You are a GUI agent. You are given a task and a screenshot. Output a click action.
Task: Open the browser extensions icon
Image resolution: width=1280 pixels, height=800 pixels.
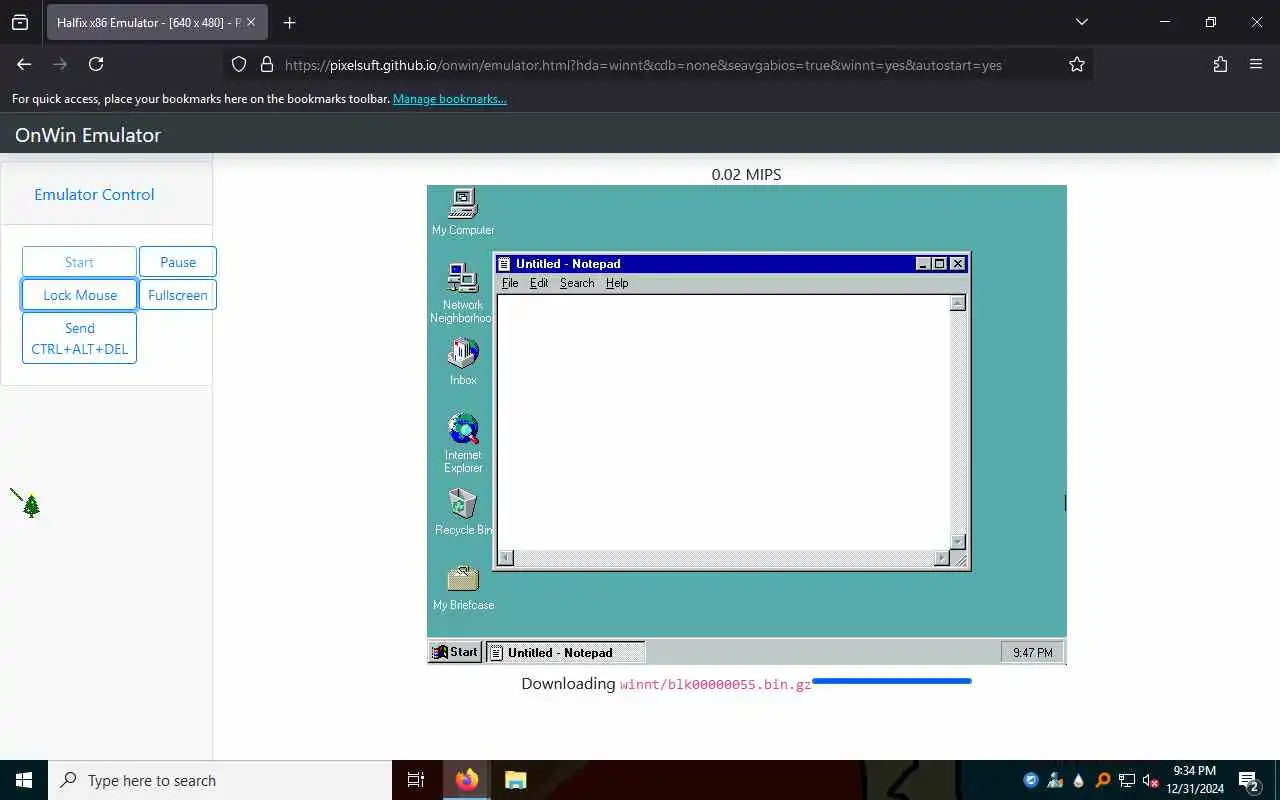coord(1220,64)
